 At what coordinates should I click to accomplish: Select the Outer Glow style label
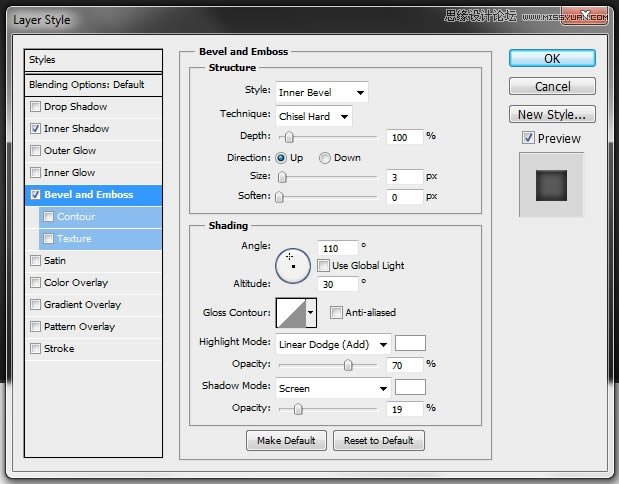[x=70, y=150]
